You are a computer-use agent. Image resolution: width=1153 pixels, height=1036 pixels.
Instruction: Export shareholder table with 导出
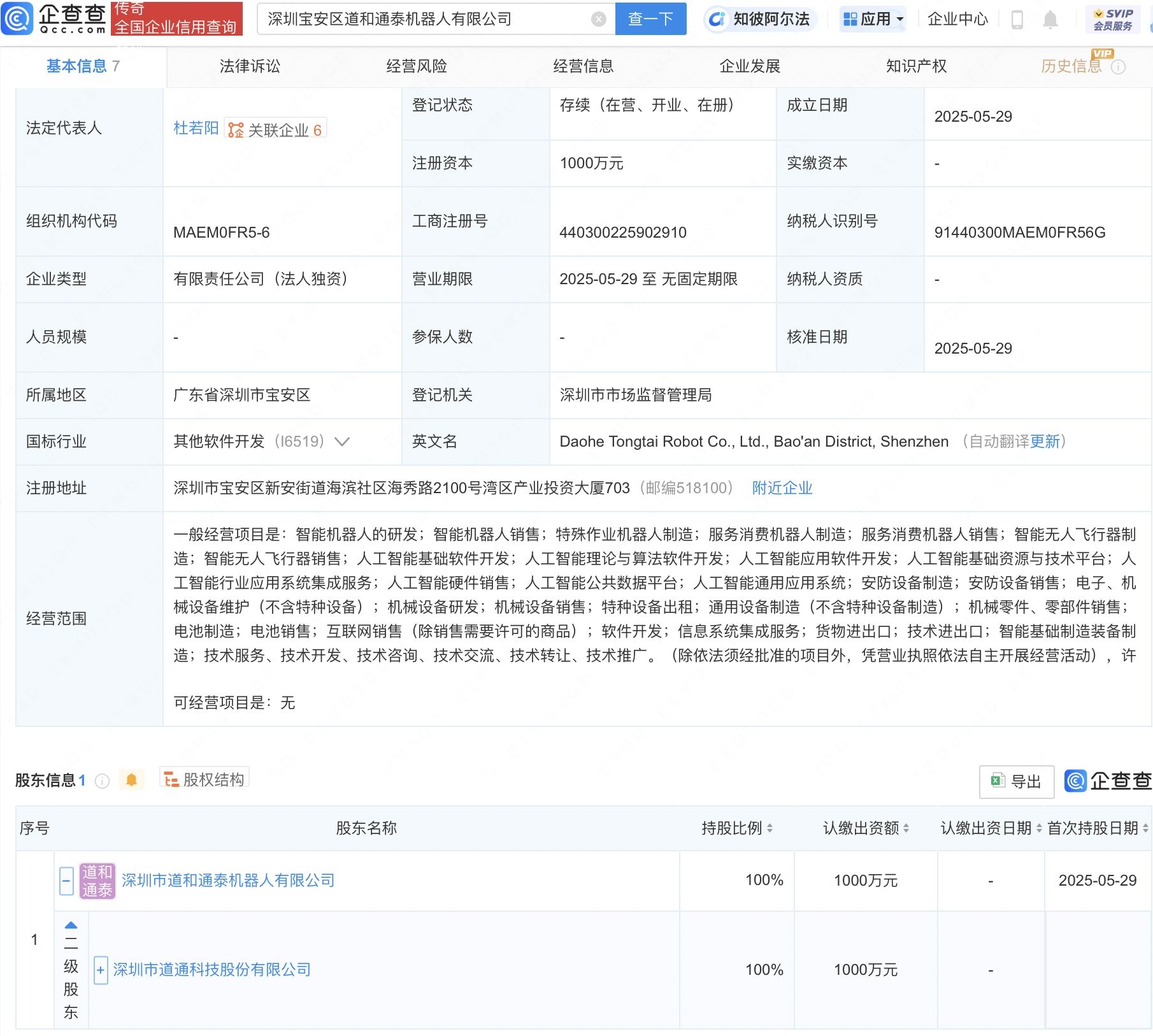(1017, 782)
